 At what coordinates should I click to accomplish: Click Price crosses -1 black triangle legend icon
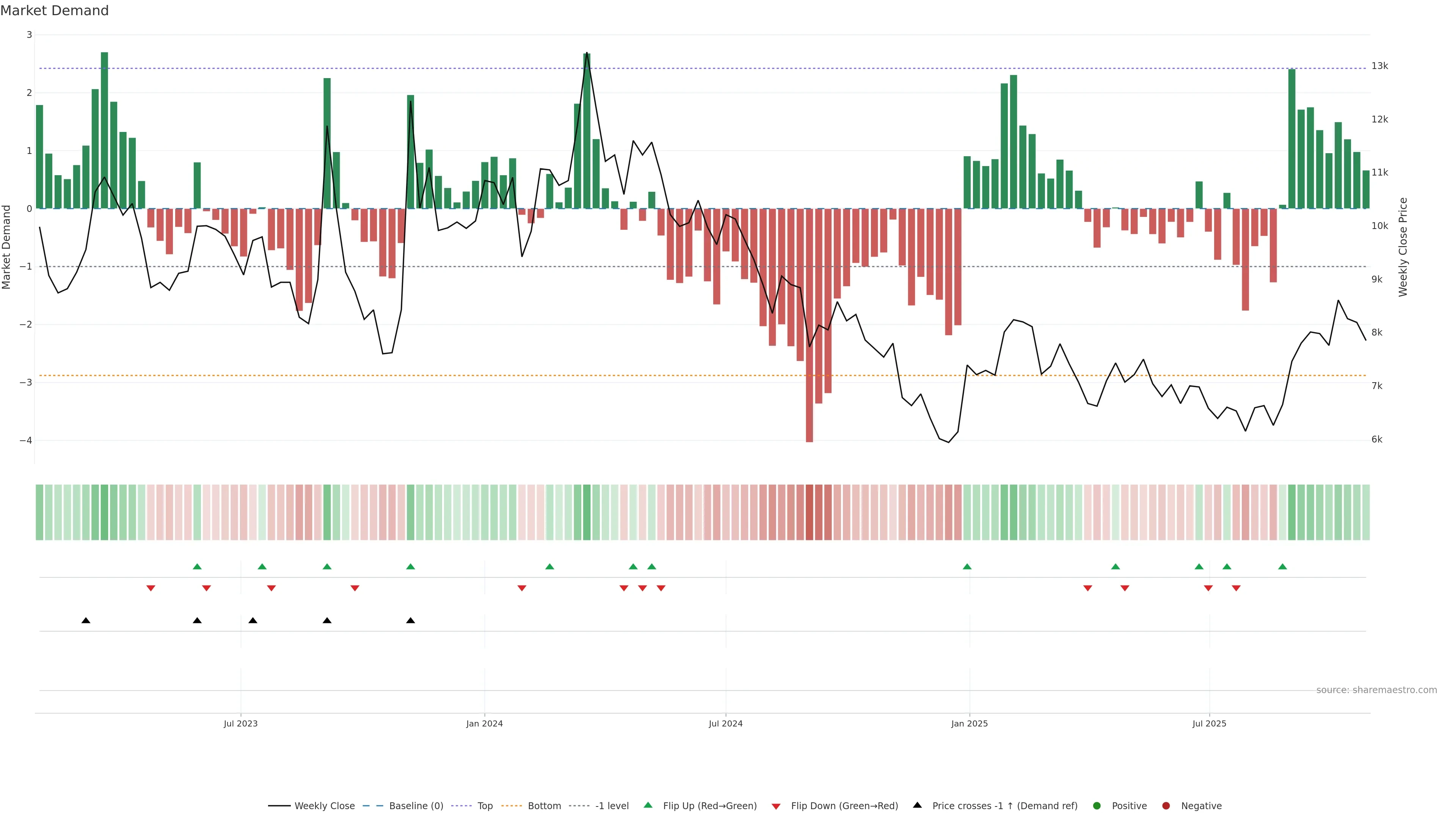click(917, 805)
